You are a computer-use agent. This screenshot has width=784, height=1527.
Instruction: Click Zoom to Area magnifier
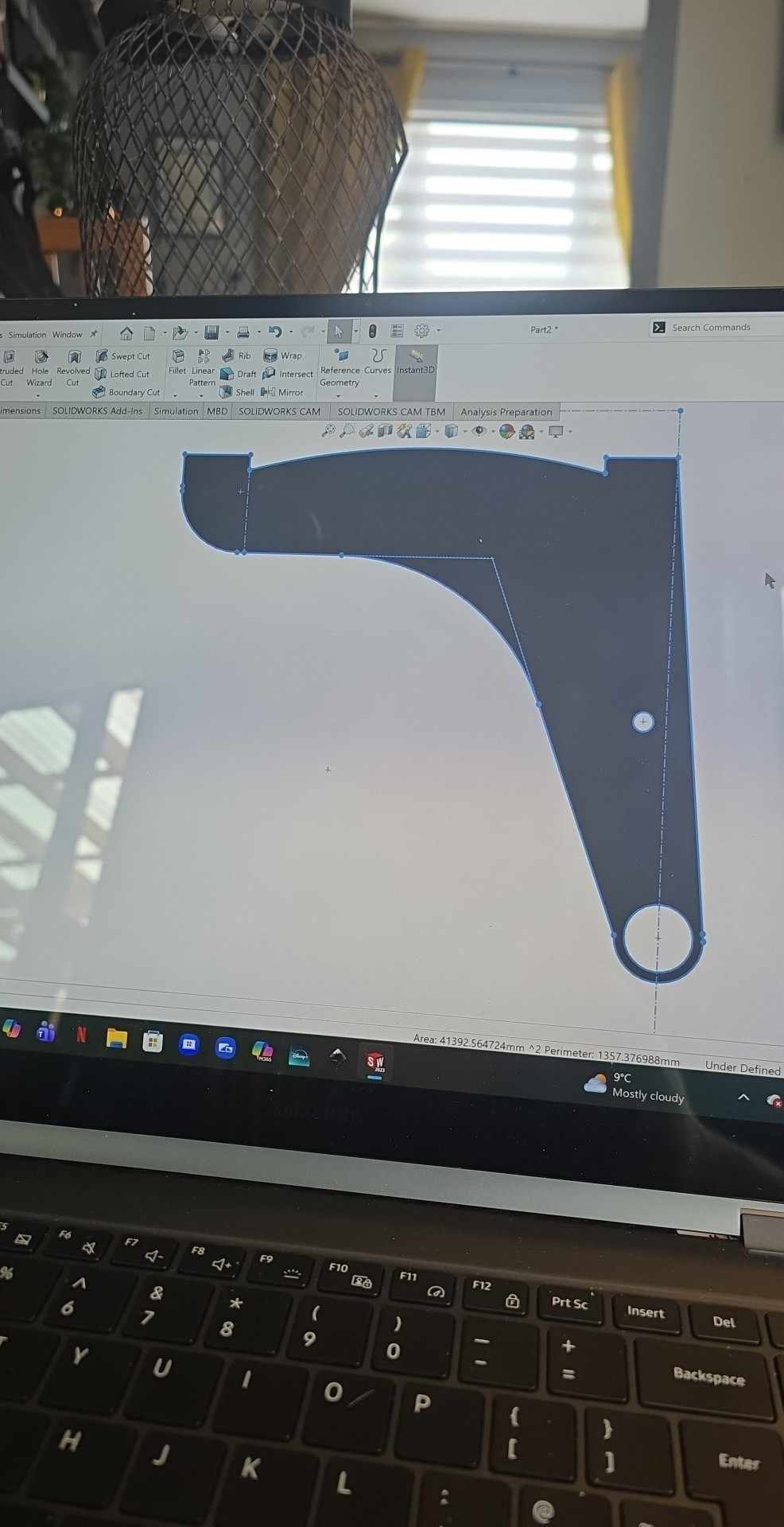[347, 431]
